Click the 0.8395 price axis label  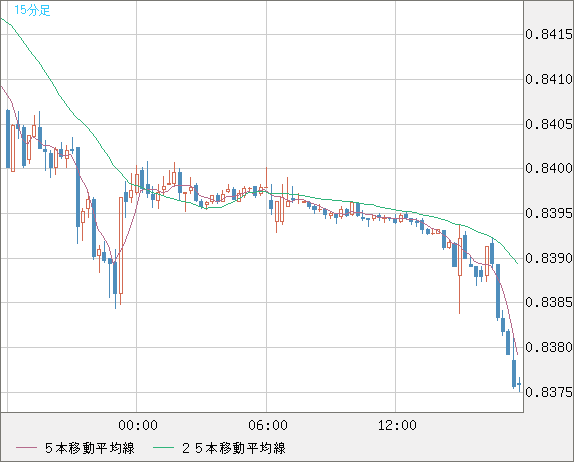(x=549, y=213)
